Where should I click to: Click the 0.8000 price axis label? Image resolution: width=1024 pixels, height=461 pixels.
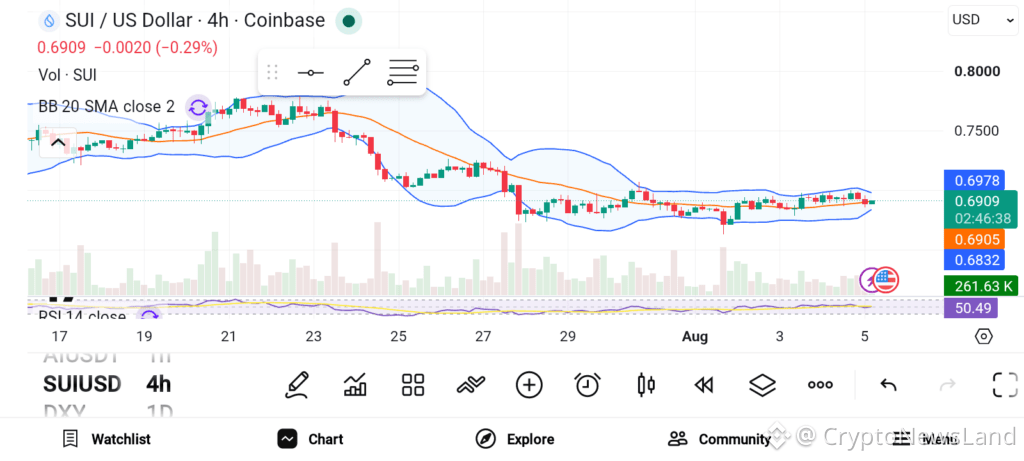point(977,71)
